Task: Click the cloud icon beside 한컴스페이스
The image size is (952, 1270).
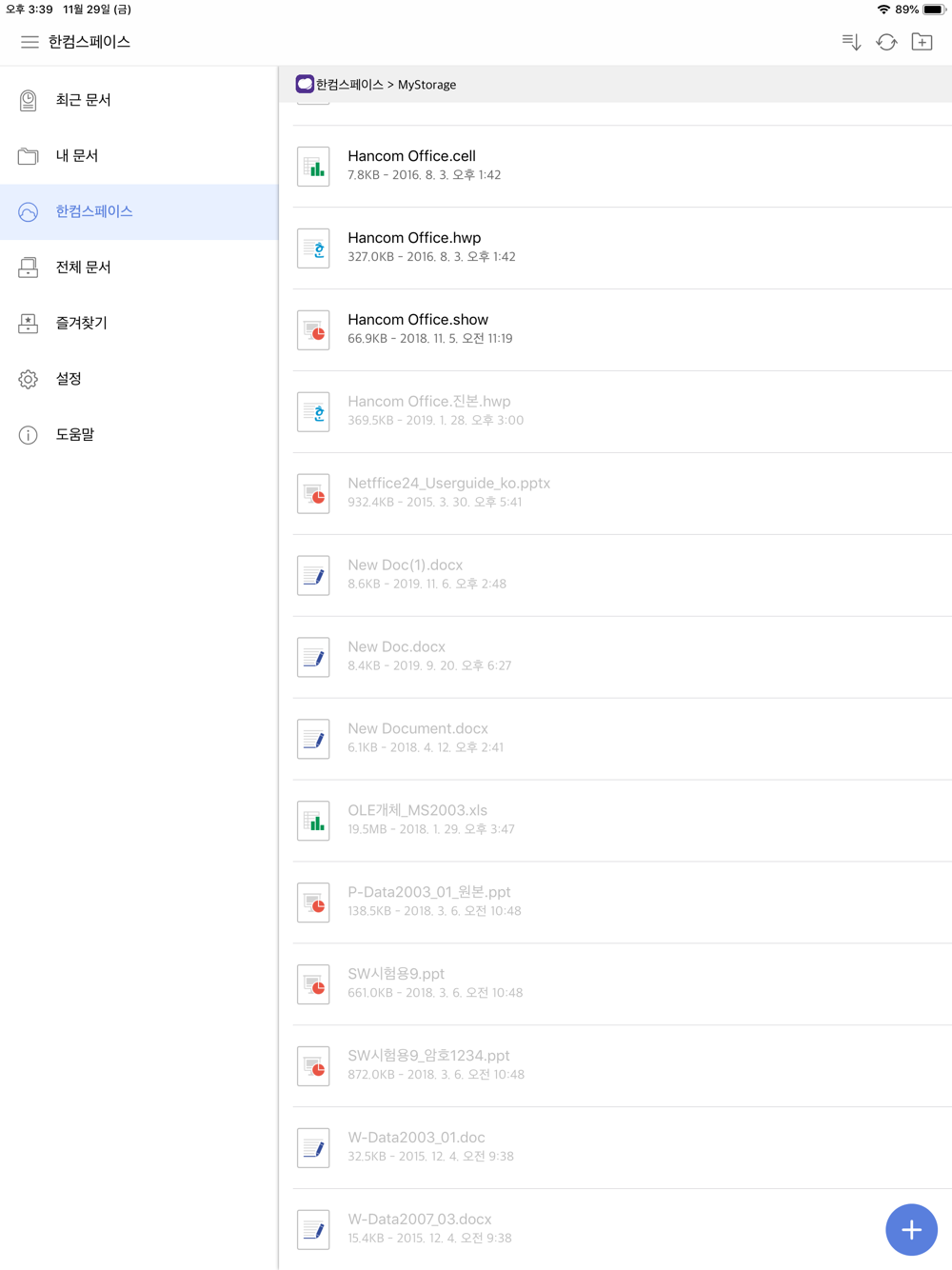Action: (29, 211)
